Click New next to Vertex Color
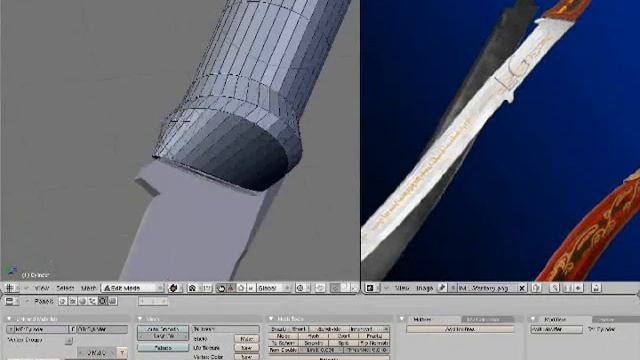The width and height of the screenshot is (640, 360). (247, 357)
